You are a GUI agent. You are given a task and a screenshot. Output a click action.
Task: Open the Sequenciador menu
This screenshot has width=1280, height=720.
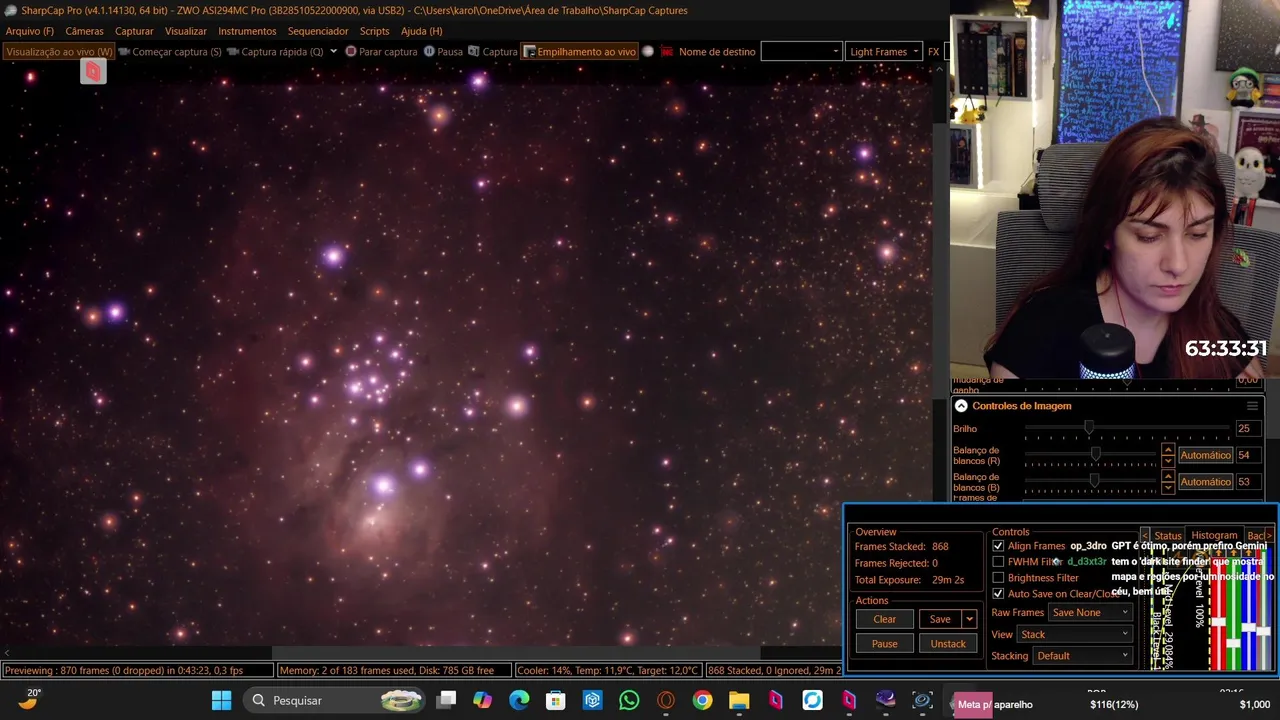pyautogui.click(x=318, y=31)
